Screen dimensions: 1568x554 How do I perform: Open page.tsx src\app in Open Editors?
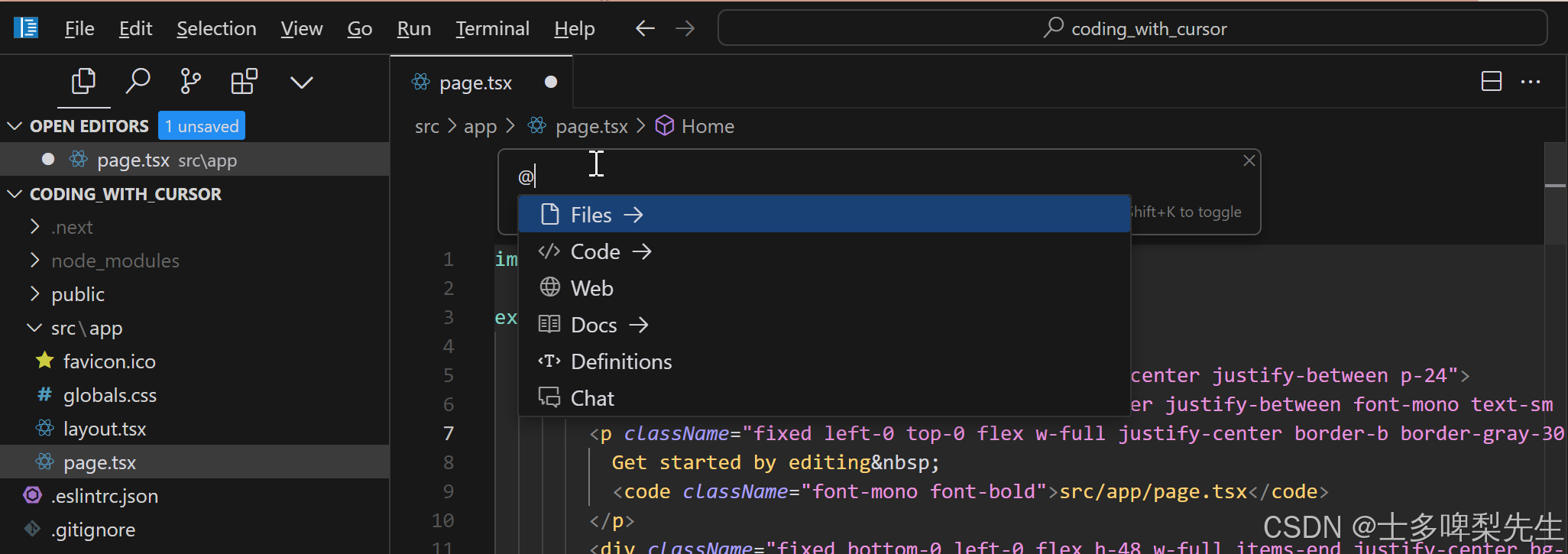click(195, 160)
